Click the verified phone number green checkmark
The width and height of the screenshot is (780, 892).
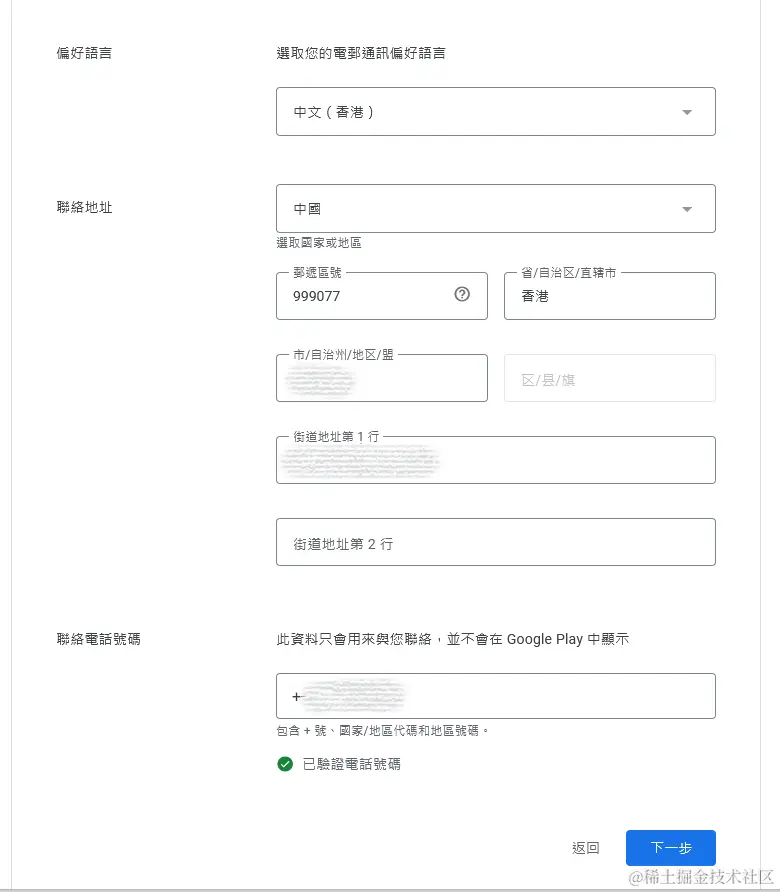285,763
